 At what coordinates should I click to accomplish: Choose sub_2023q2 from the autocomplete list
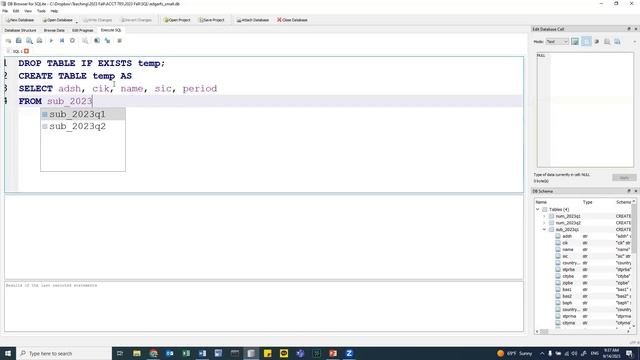[x=83, y=127]
